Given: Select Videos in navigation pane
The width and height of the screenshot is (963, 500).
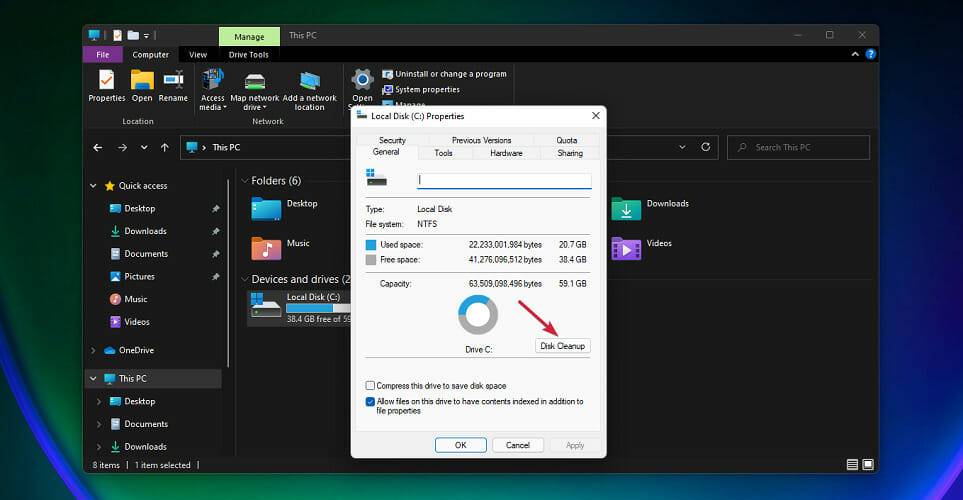Looking at the screenshot, I should pos(136,322).
